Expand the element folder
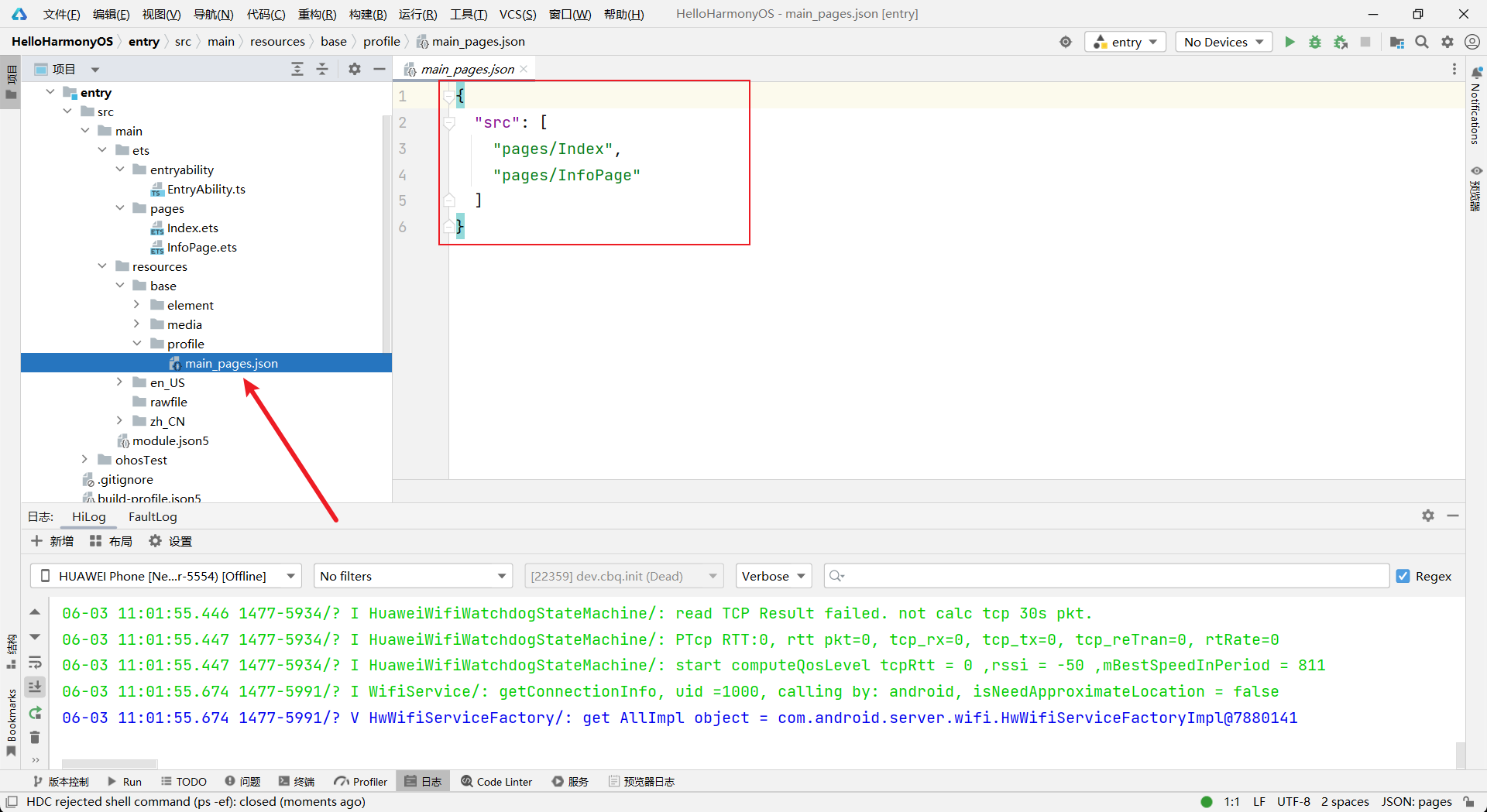The height and width of the screenshot is (812, 1487). pyautogui.click(x=137, y=305)
